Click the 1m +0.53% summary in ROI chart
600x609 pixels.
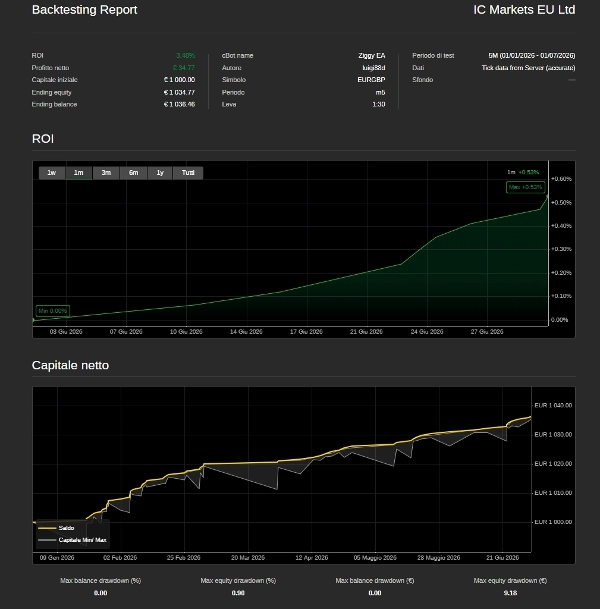pos(523,172)
